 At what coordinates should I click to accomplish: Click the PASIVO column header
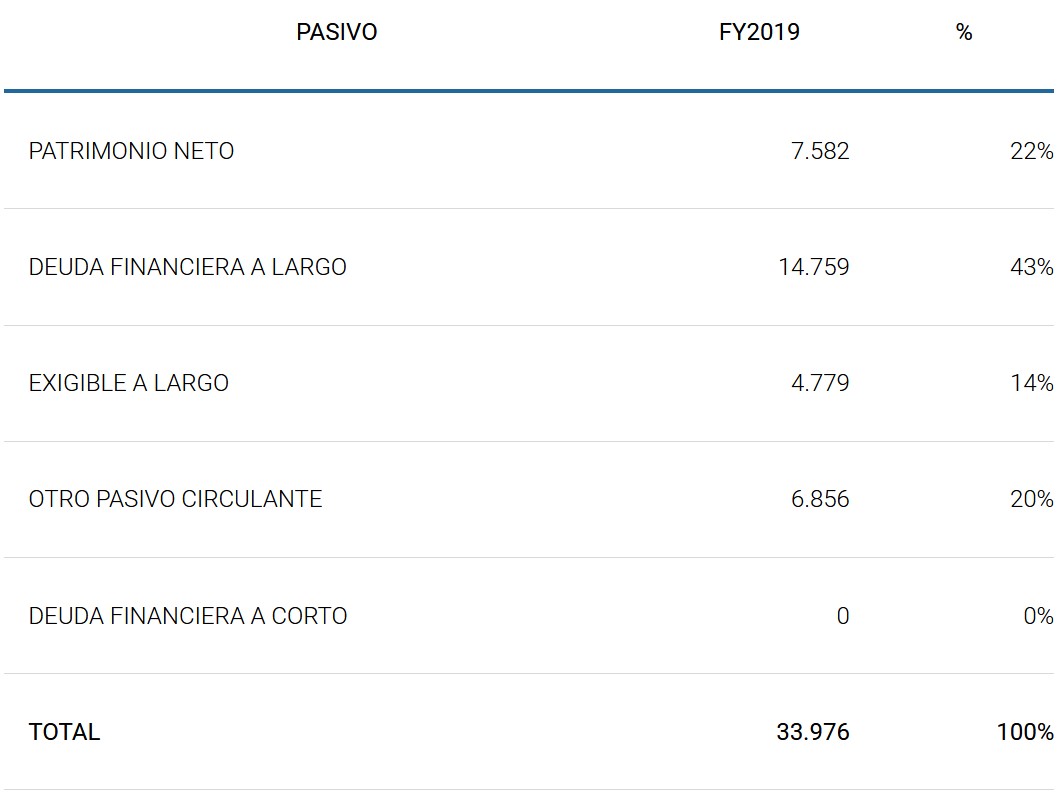(x=336, y=32)
